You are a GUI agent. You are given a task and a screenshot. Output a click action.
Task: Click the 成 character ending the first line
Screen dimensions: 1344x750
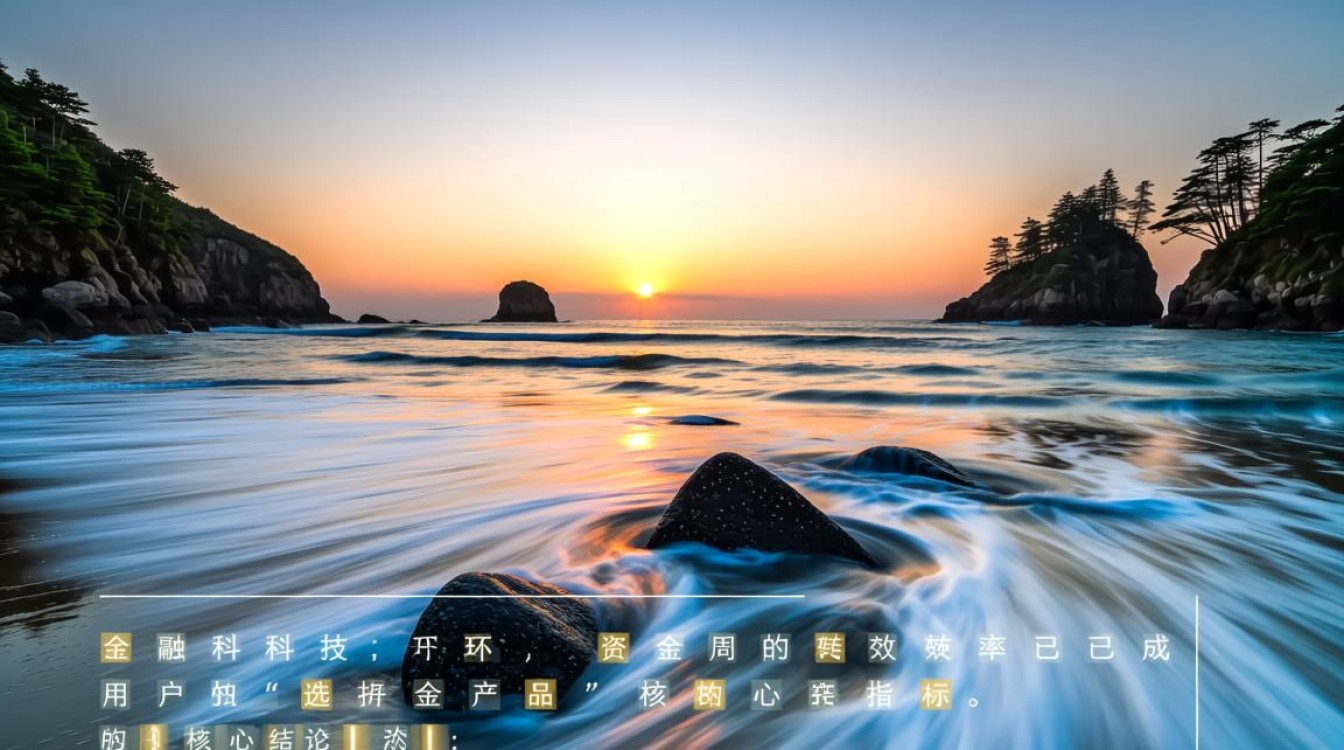(1155, 648)
